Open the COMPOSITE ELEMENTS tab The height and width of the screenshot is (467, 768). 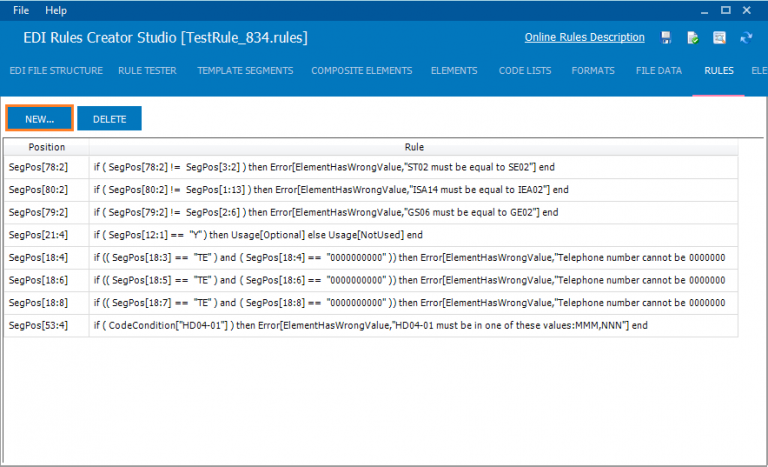(361, 71)
